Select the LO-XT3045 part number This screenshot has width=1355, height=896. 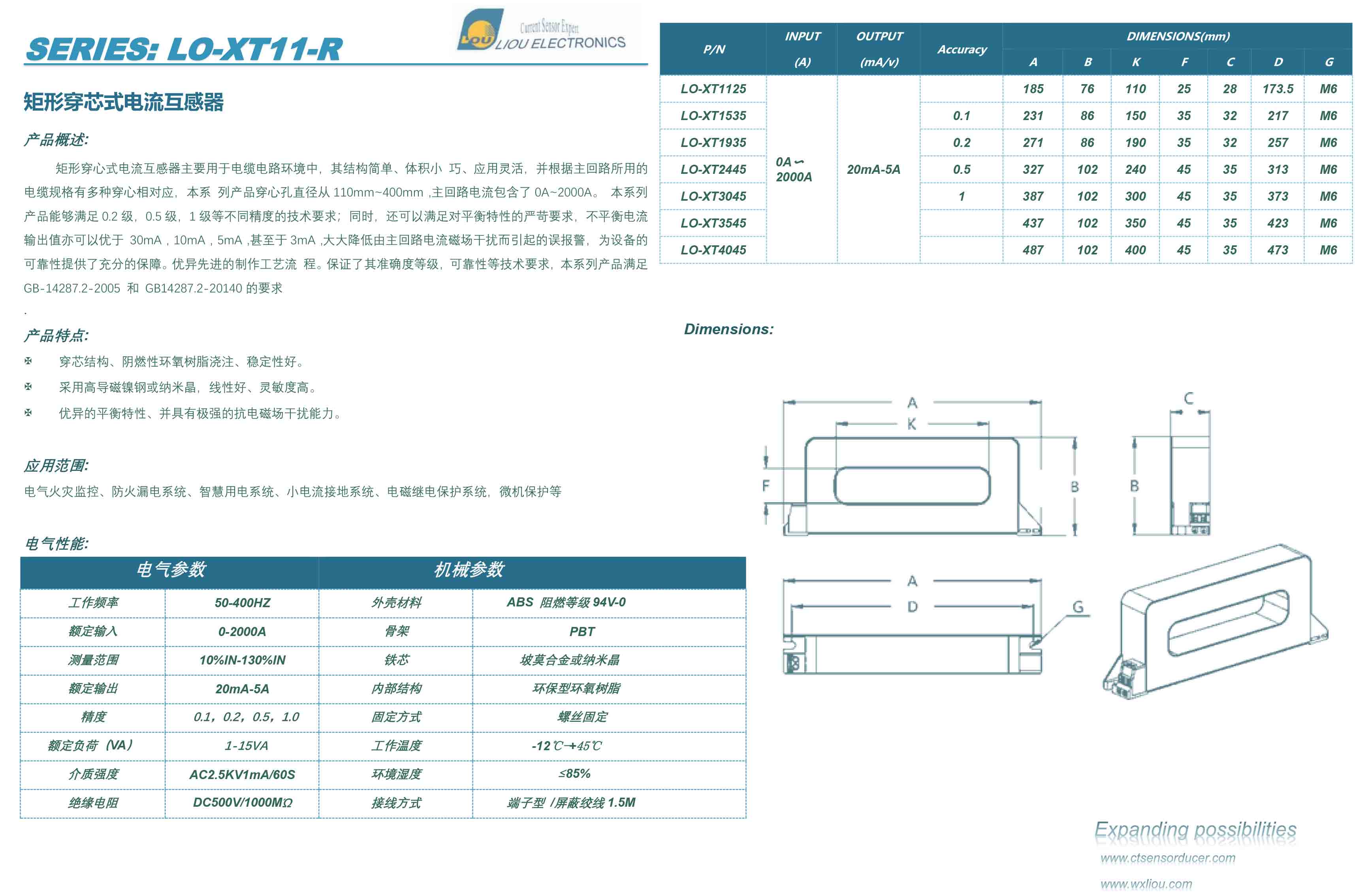pyautogui.click(x=713, y=196)
